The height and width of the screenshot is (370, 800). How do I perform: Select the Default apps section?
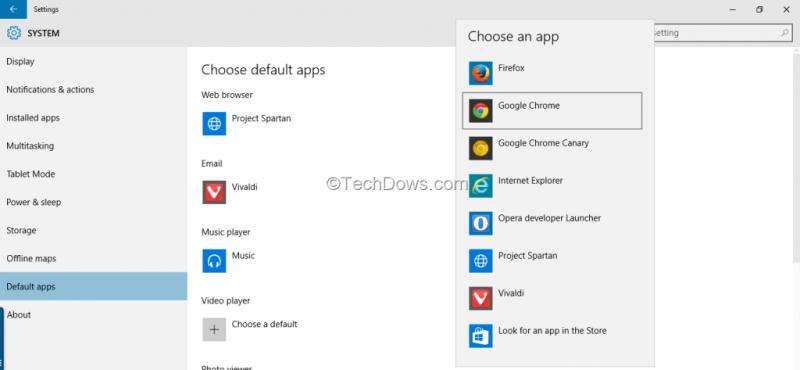coord(93,286)
